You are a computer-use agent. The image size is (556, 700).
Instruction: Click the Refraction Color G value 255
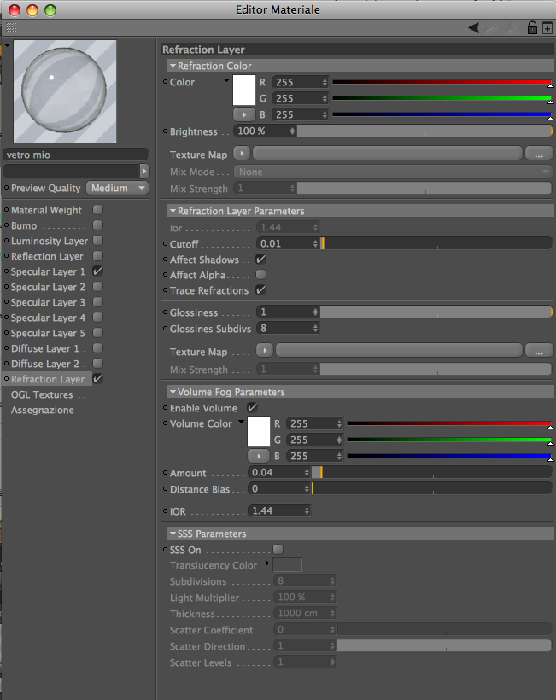point(297,98)
